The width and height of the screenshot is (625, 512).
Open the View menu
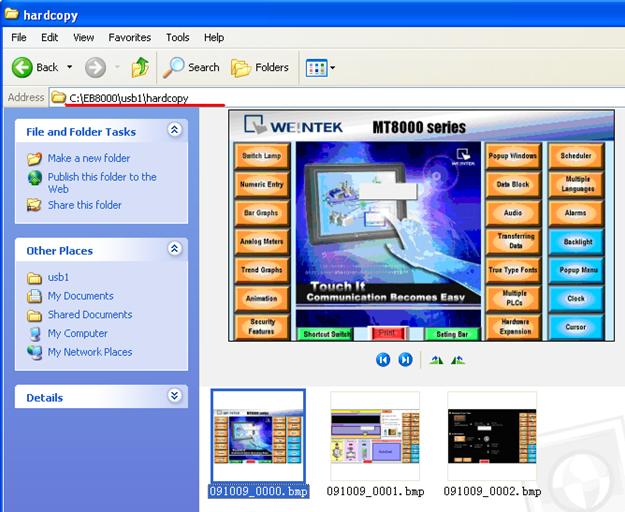tap(83, 37)
